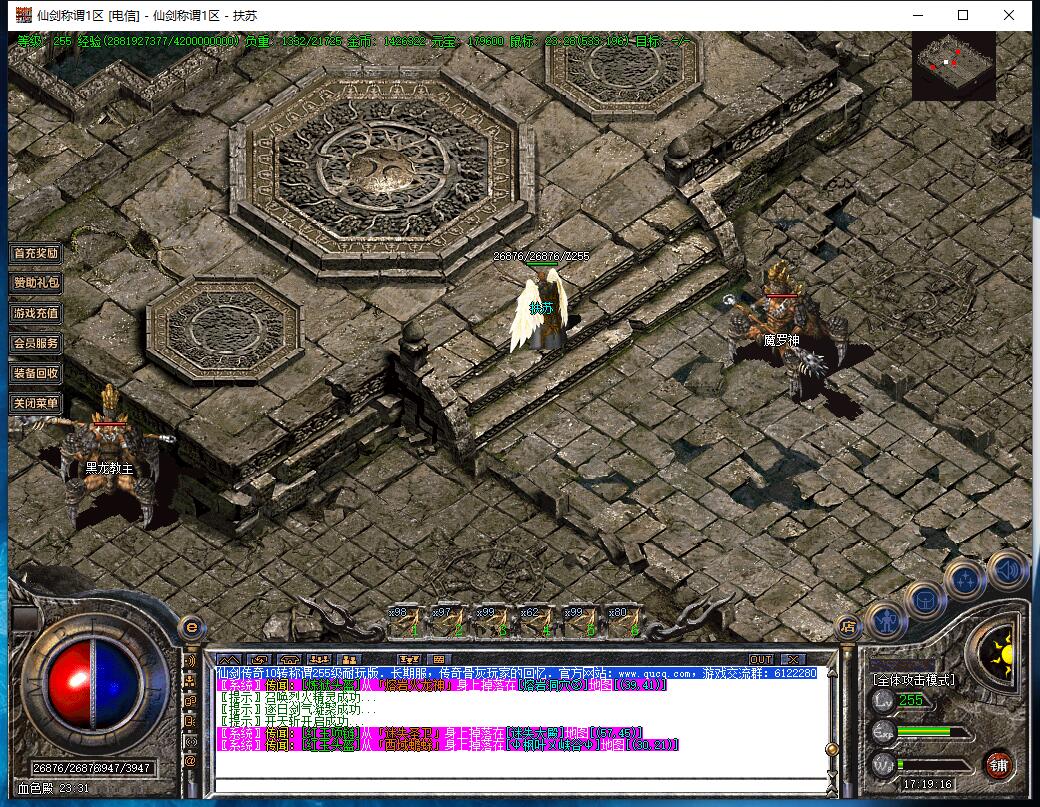Select the 魔罗神 monster
This screenshot has height=807, width=1040.
click(784, 325)
